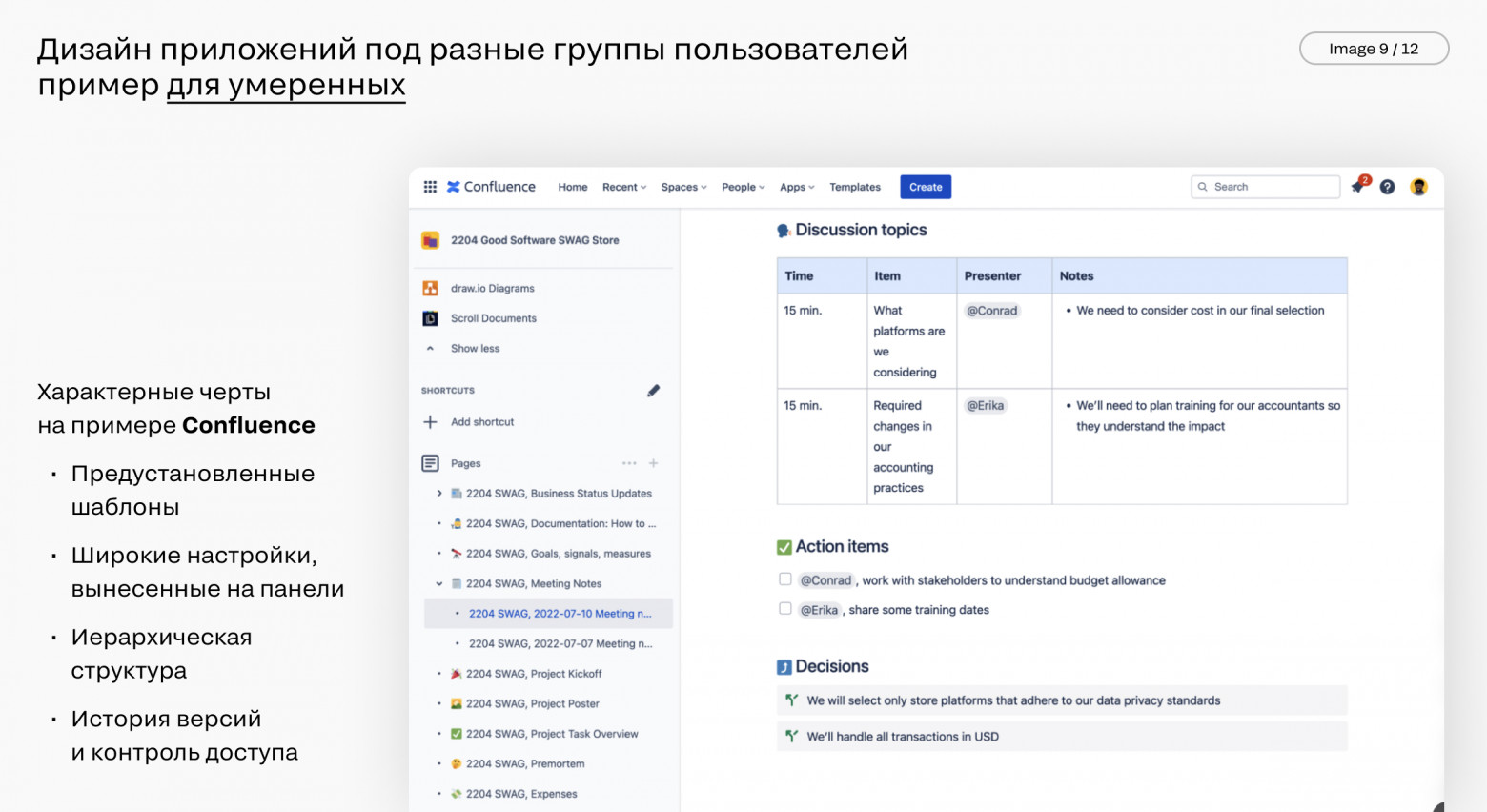Collapse the 2204 SWAG, Meeting Notes page tree
Viewport: 1487px width, 812px height.
tap(439, 583)
